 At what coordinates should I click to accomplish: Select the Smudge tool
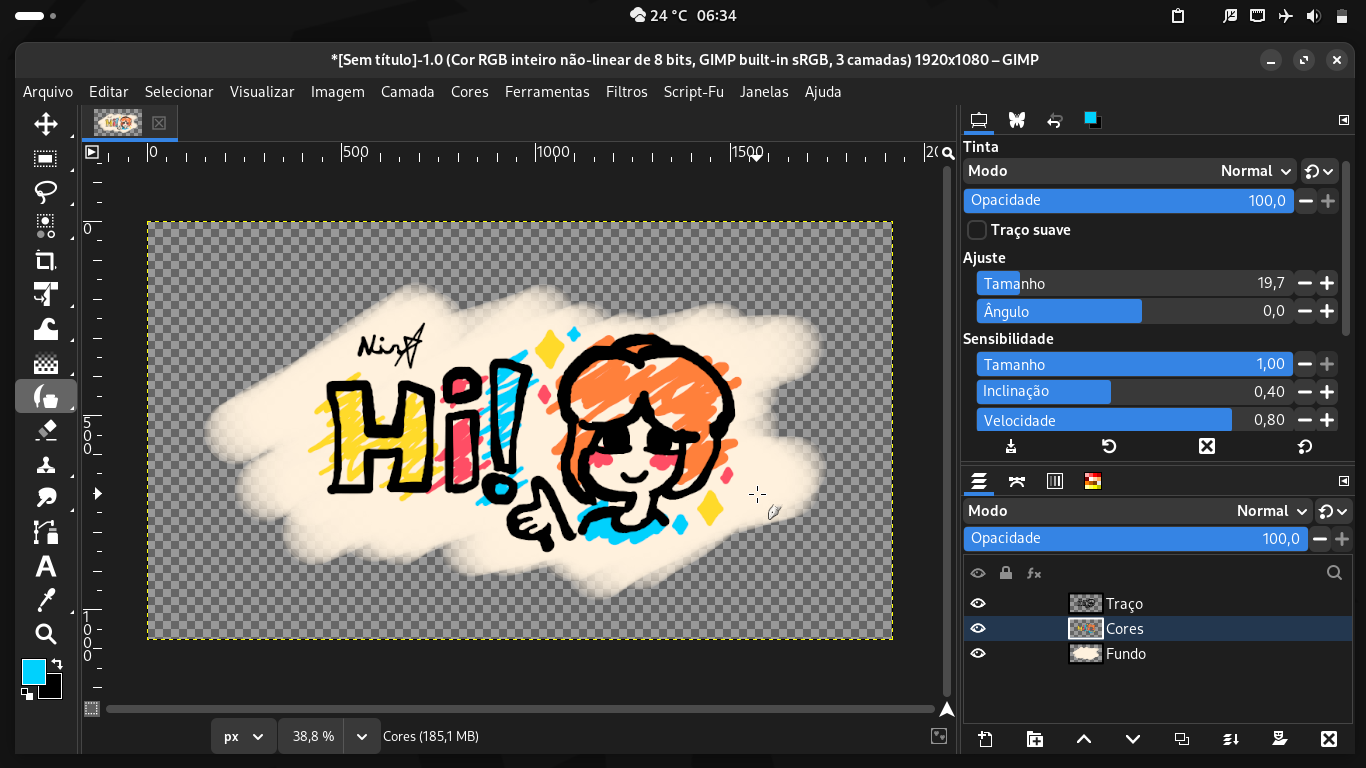pos(45,498)
